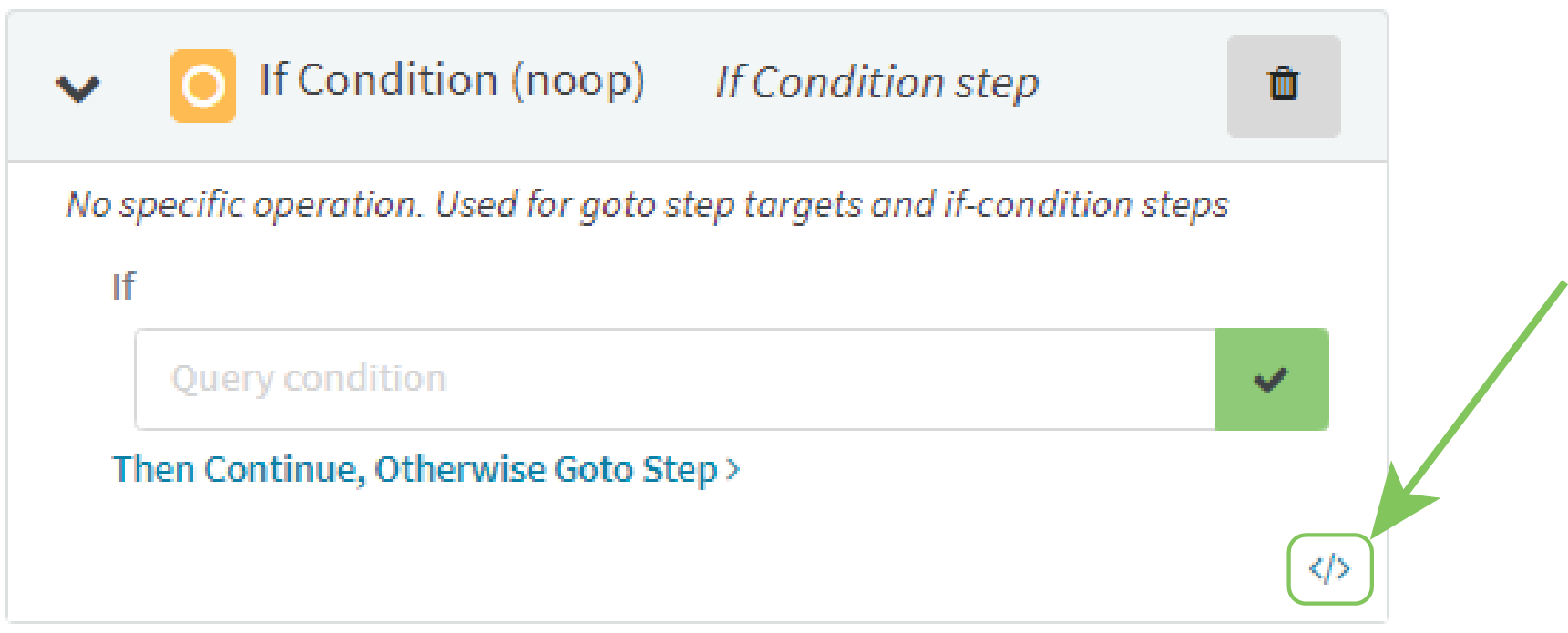The width and height of the screenshot is (1568, 633).
Task: Click the word noop in title
Action: (578, 81)
